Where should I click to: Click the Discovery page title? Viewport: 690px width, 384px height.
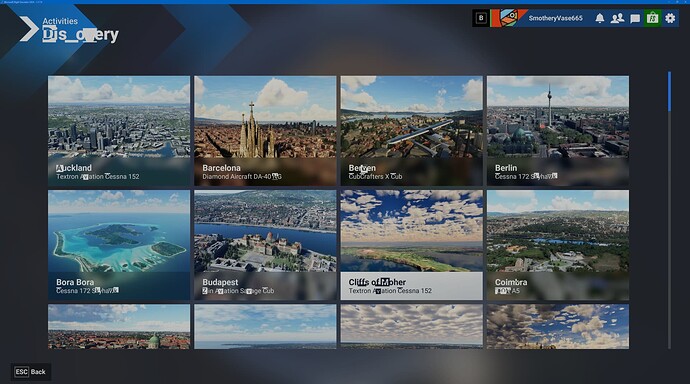pos(81,35)
